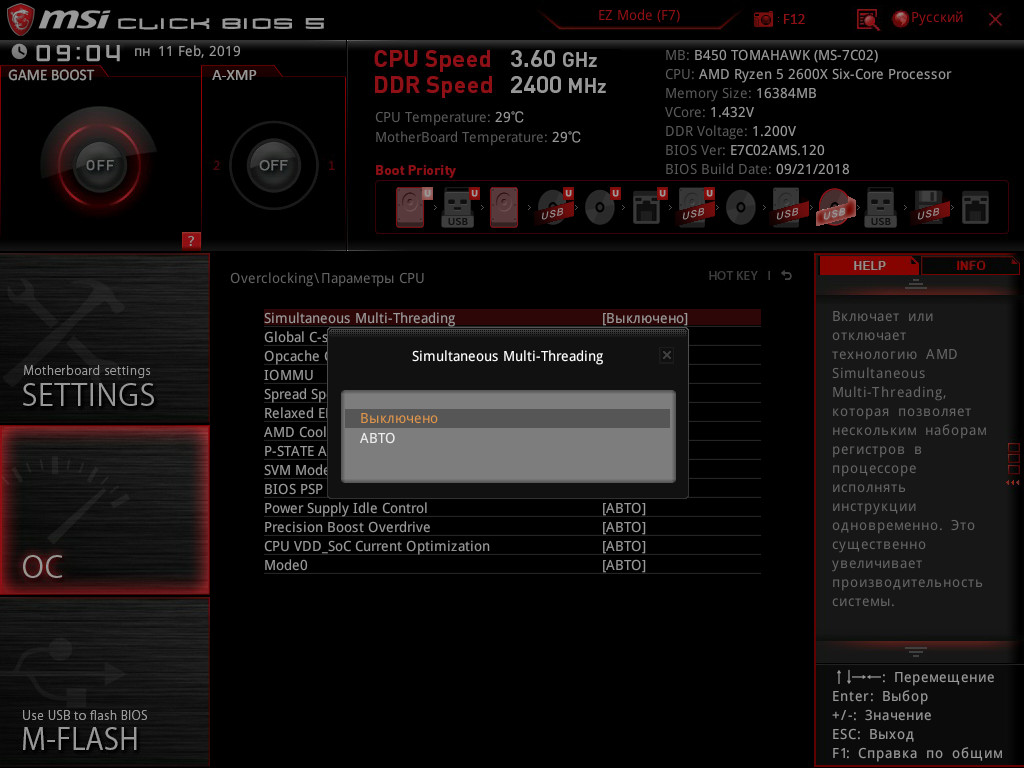Click the Power Supply Idle Control label
This screenshot has width=1024, height=768.
[345, 508]
